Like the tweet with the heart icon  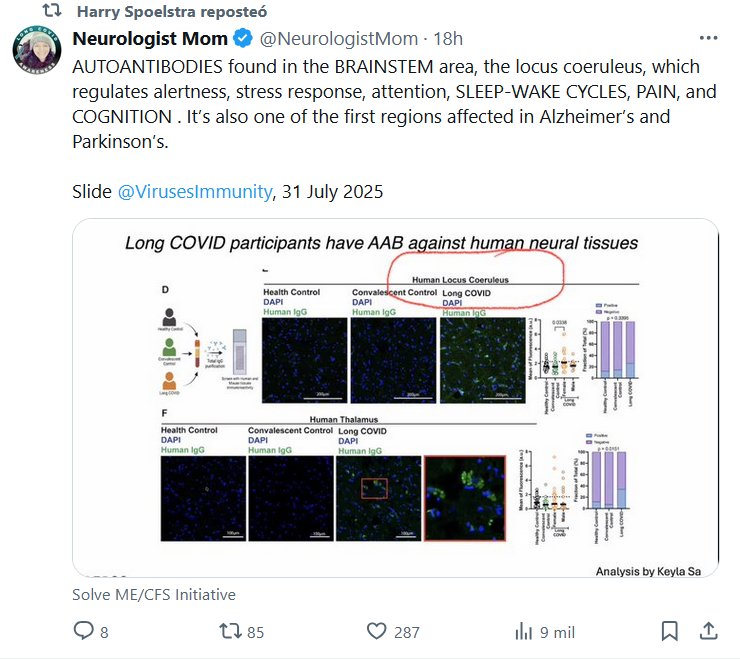376,631
